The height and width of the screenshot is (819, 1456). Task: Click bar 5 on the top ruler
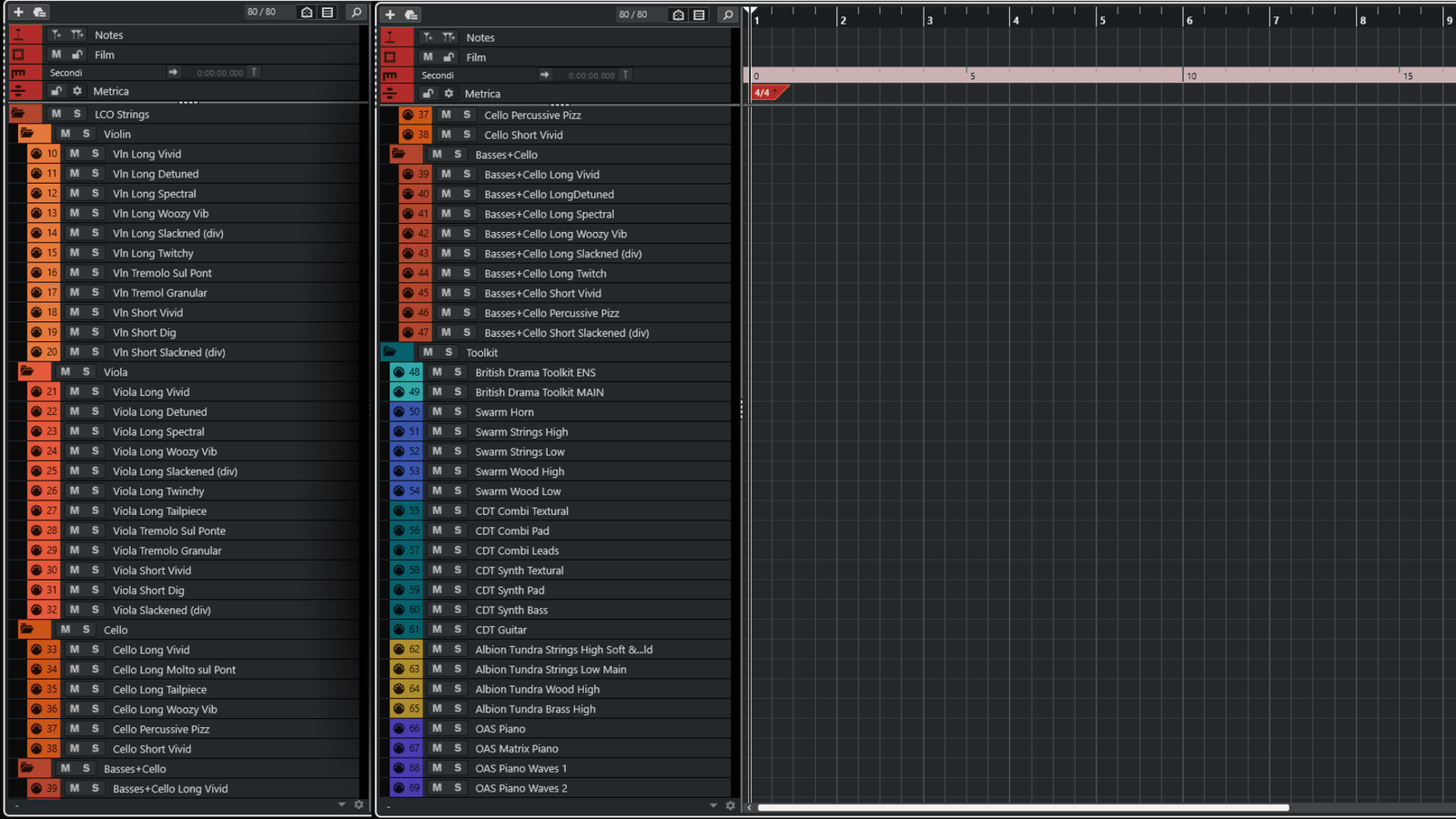(1102, 18)
